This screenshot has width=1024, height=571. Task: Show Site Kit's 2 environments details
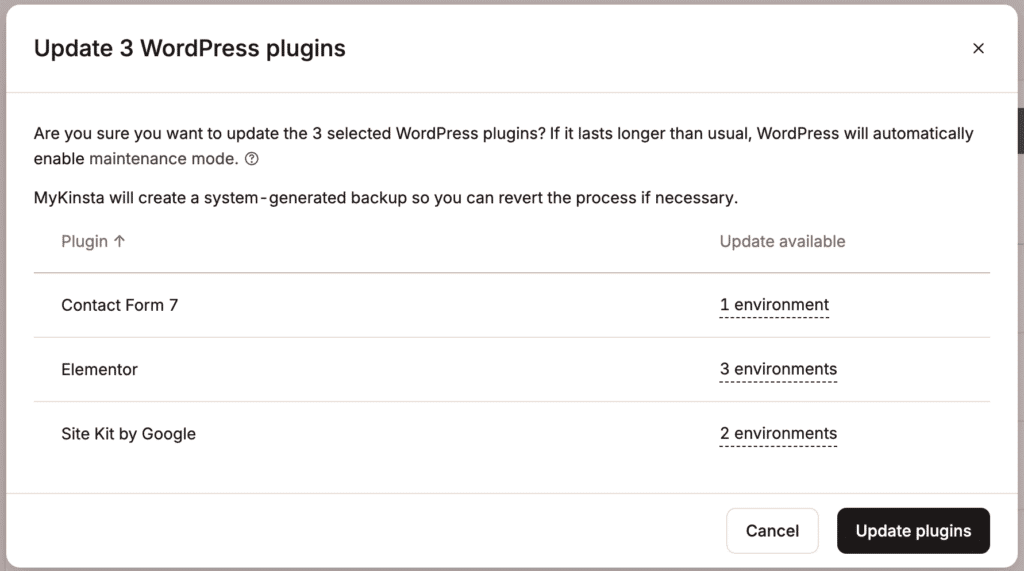[778, 434]
